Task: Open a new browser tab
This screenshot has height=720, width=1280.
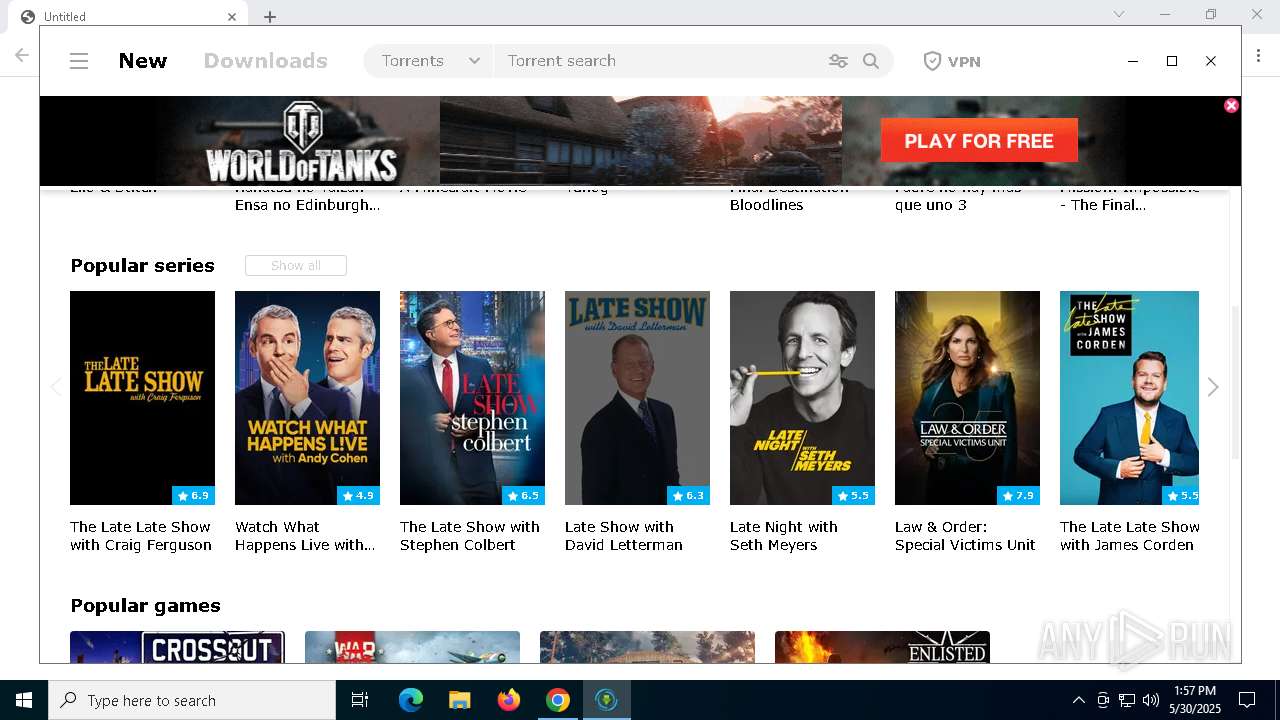Action: 270,16
